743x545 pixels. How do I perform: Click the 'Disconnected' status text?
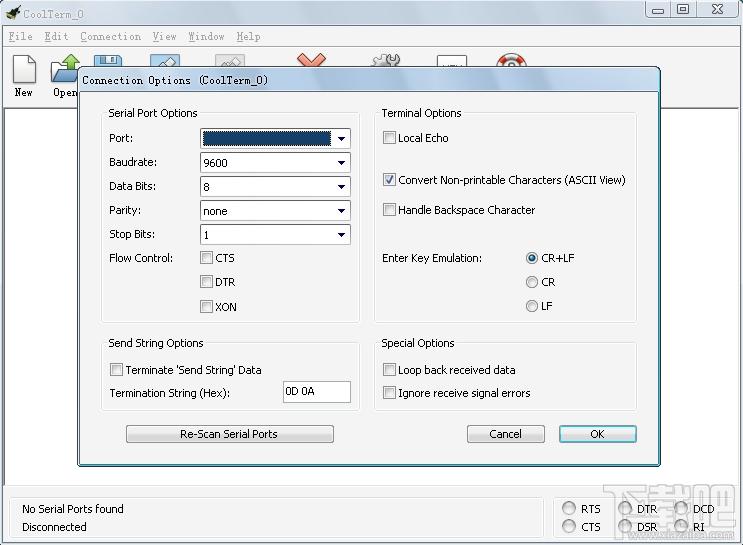54,527
